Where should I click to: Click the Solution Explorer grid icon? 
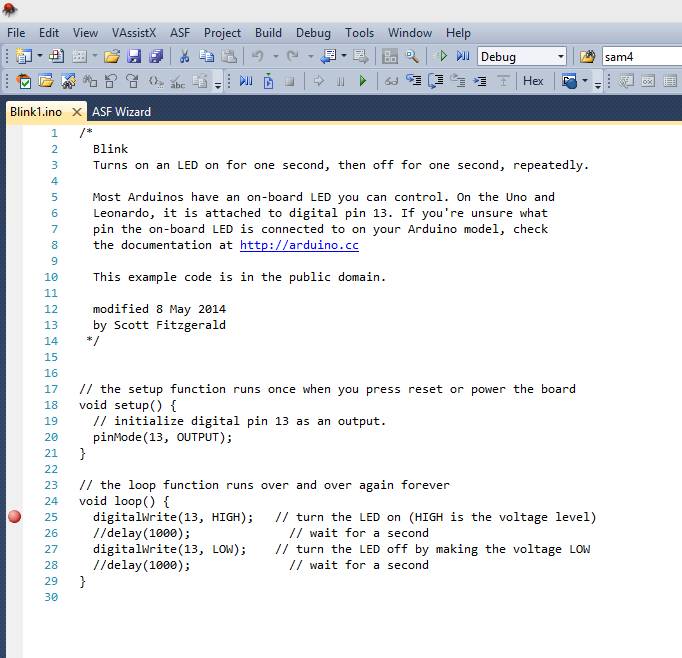point(389,57)
